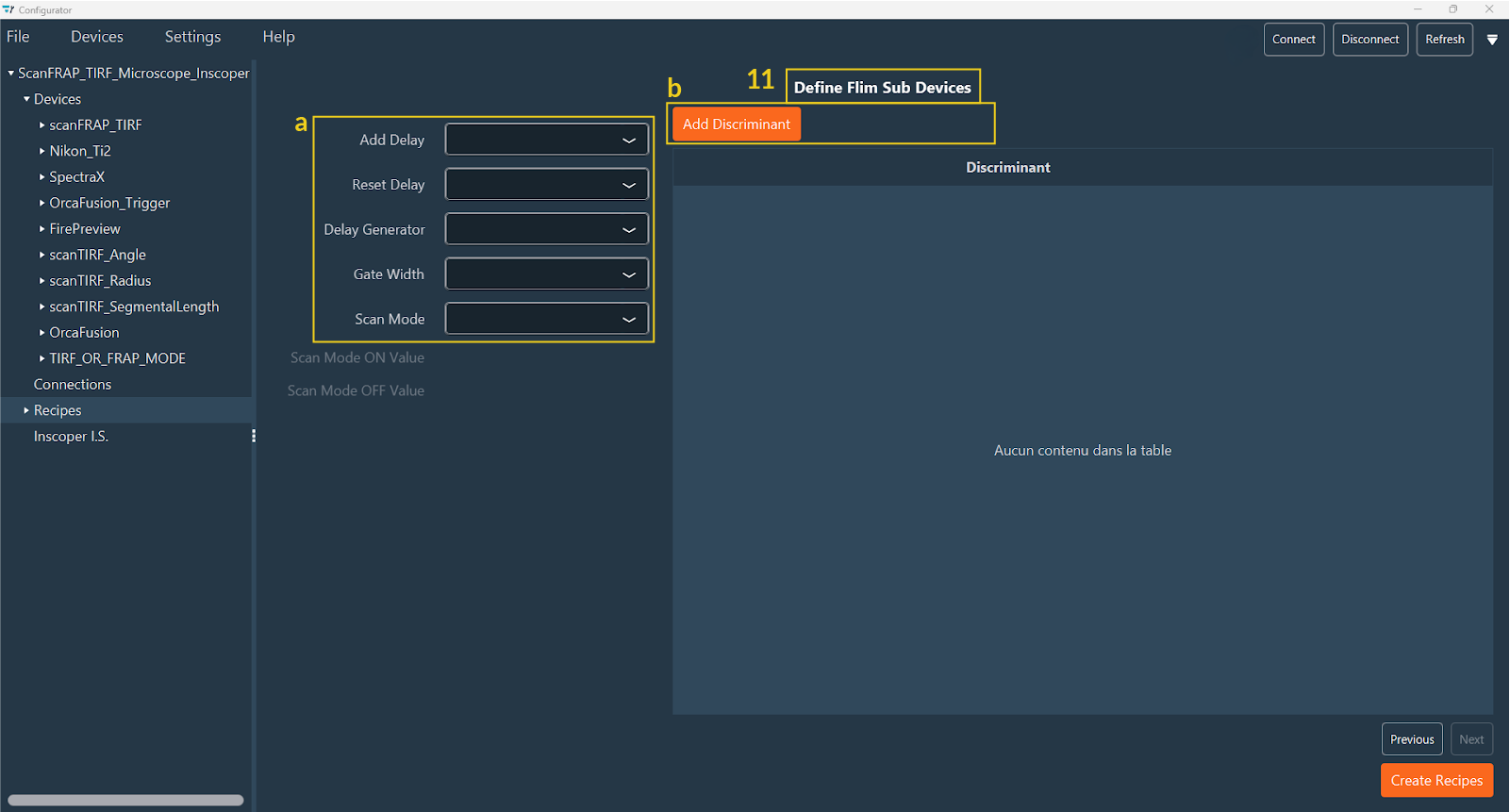This screenshot has height=812, width=1510.
Task: Open the Scan Mode dropdown
Action: click(547, 319)
